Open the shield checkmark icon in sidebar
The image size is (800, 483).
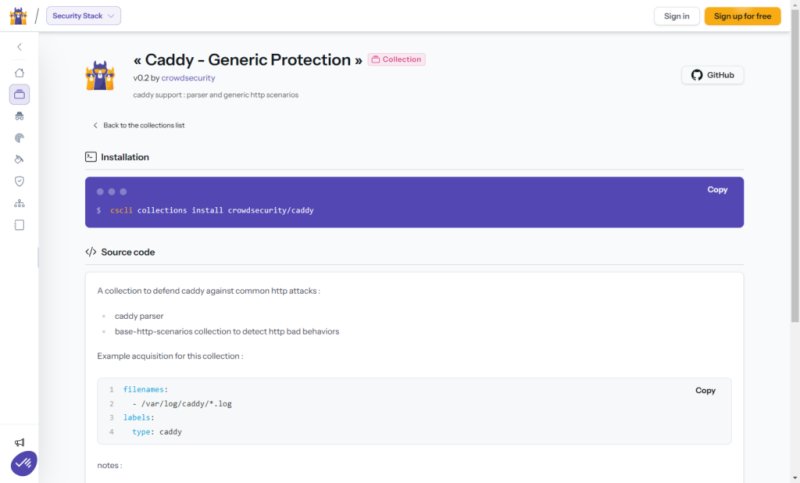(19, 181)
